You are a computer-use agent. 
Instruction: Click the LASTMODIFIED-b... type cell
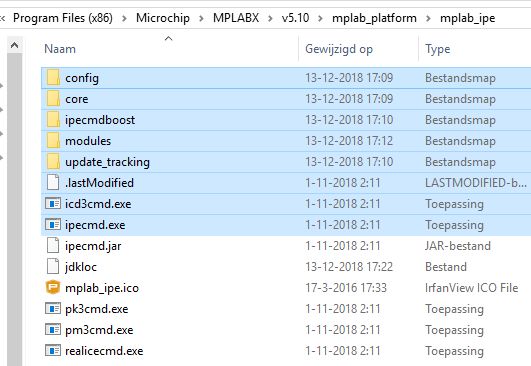(x=476, y=183)
